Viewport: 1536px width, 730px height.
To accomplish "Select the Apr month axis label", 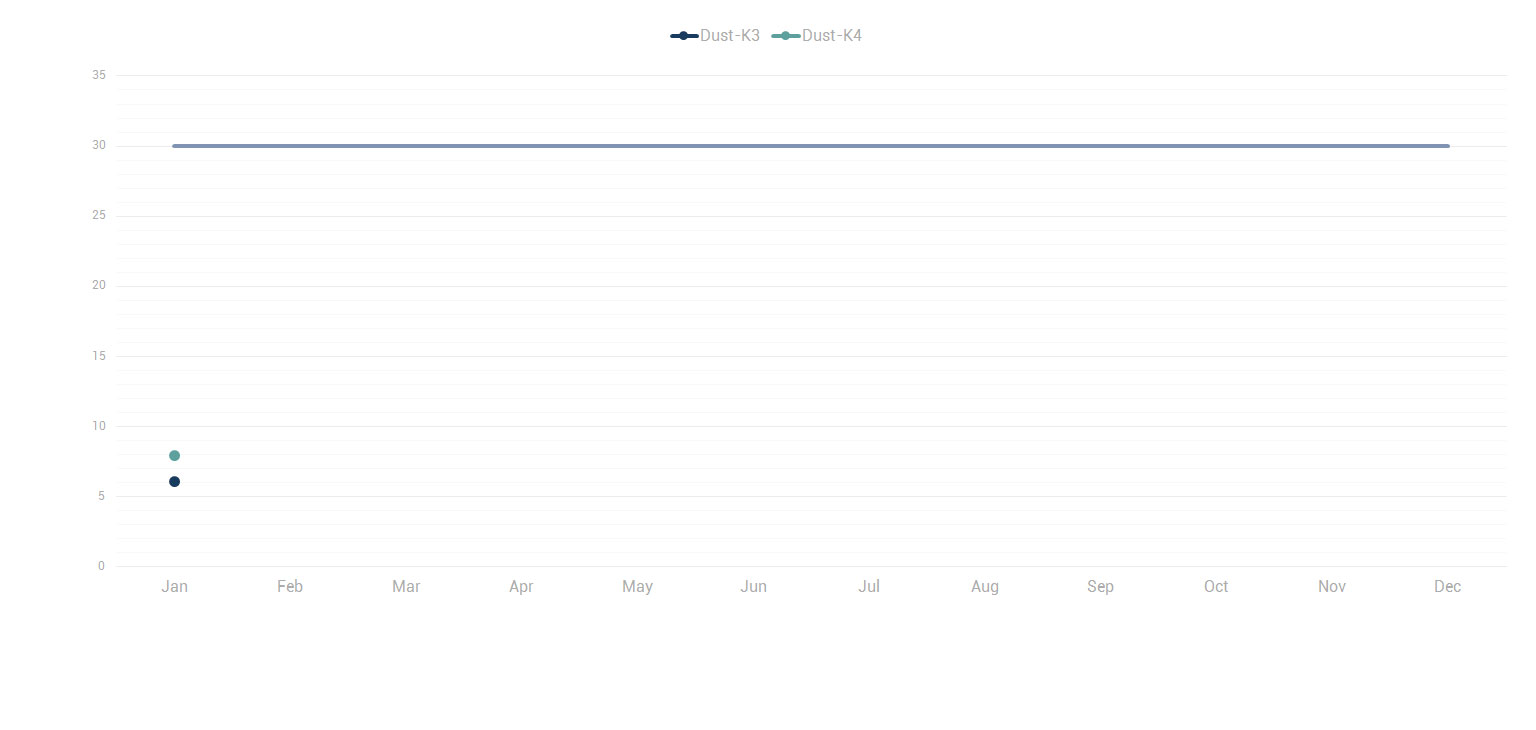I will coord(521,587).
